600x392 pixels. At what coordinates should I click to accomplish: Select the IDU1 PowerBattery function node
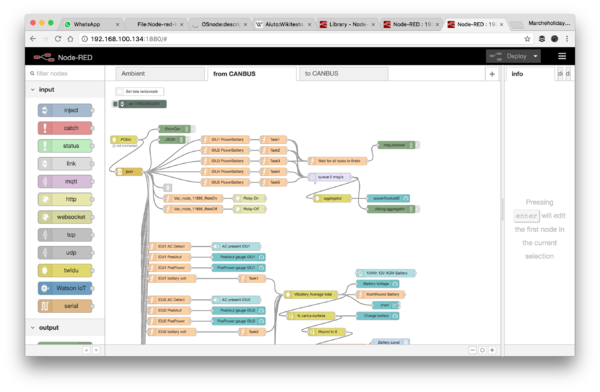click(x=225, y=140)
